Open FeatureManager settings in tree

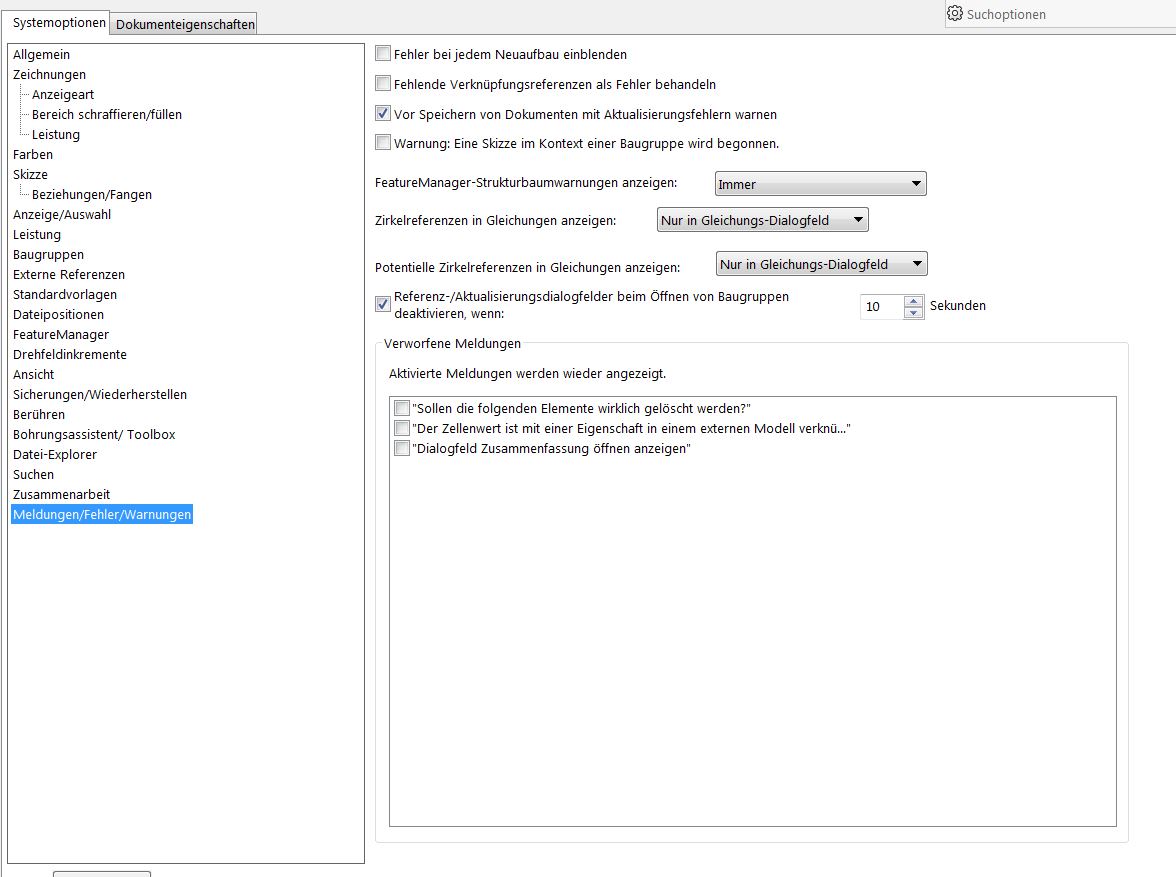click(x=61, y=335)
